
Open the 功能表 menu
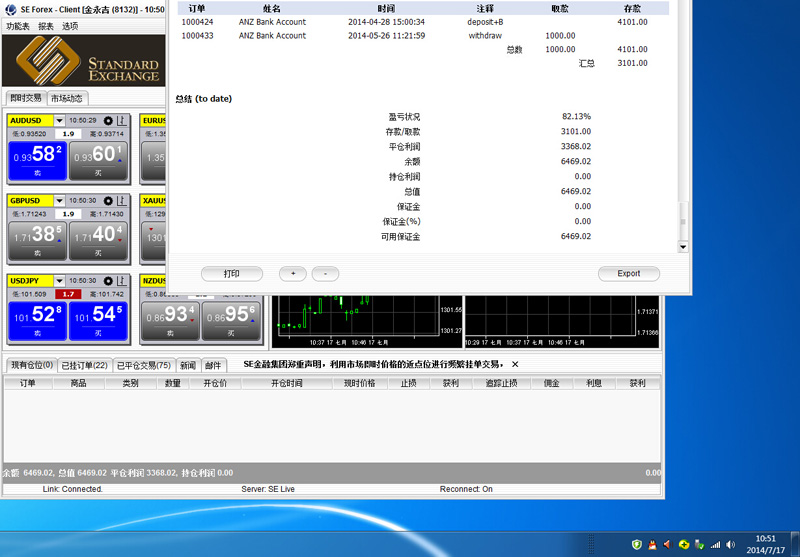[18, 26]
